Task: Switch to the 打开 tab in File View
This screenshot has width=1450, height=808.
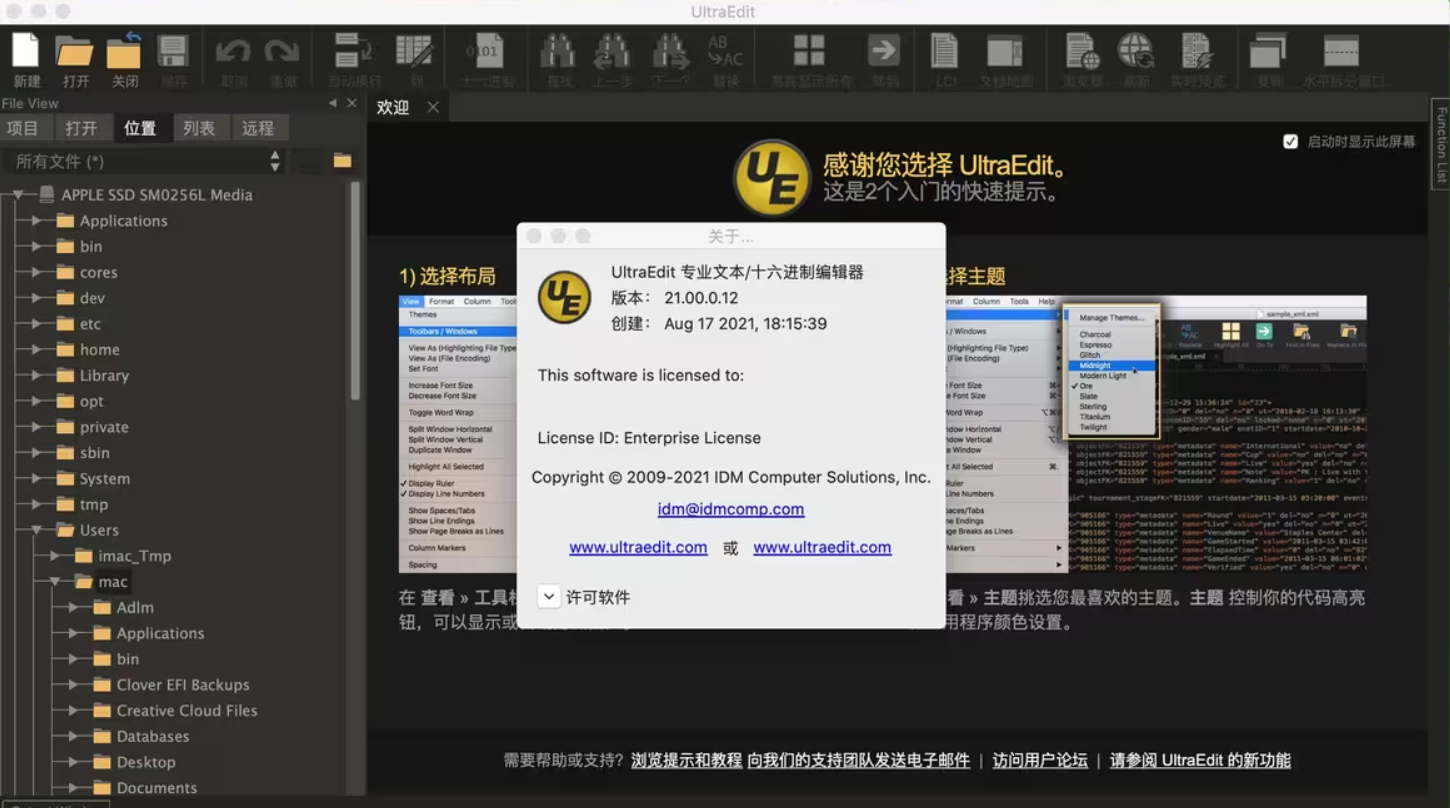Action: (x=82, y=128)
